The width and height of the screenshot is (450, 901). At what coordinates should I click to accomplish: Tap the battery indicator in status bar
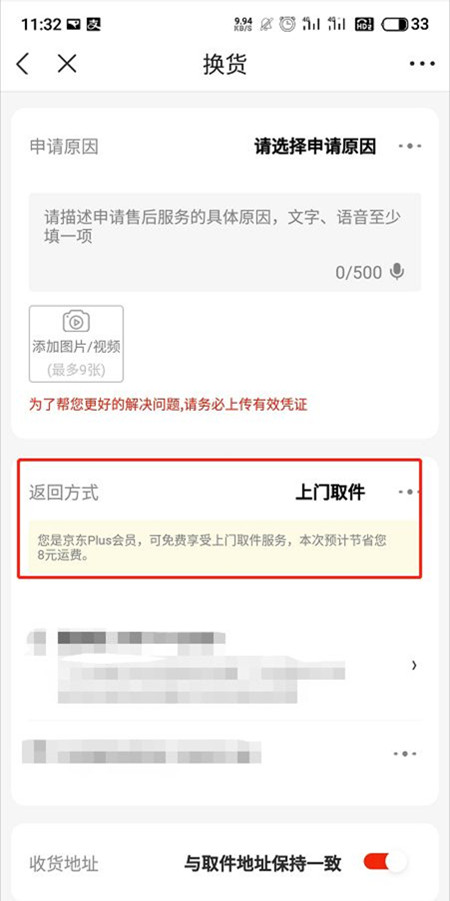pyautogui.click(x=394, y=24)
